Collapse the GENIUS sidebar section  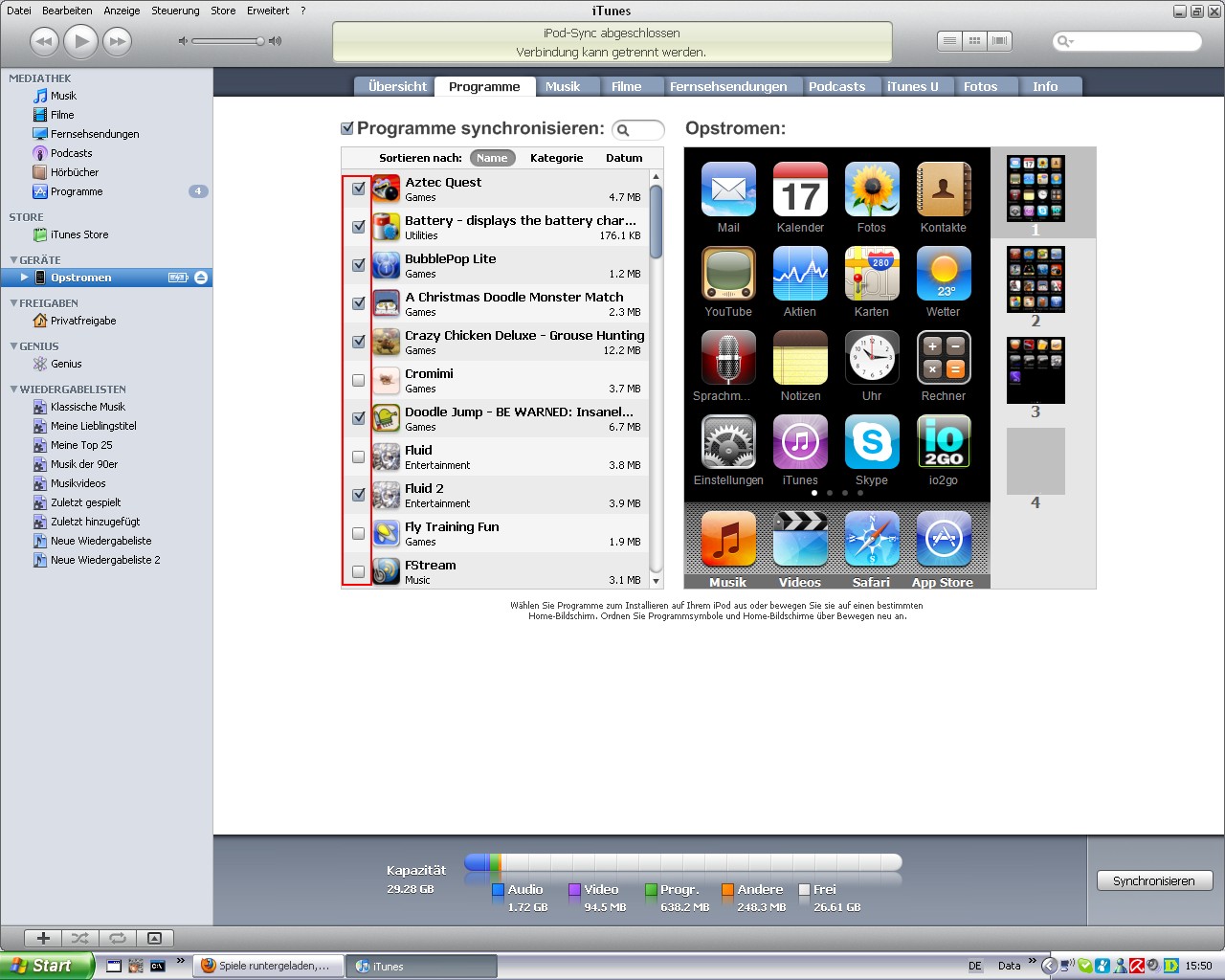point(13,346)
